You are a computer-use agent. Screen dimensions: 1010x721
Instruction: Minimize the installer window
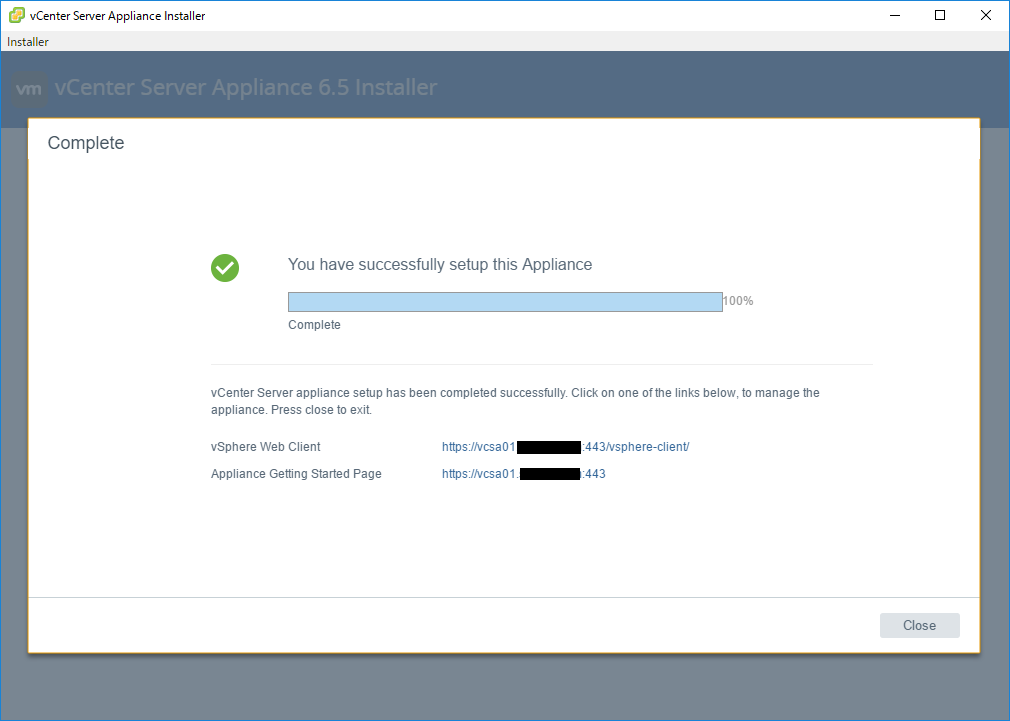pos(895,15)
